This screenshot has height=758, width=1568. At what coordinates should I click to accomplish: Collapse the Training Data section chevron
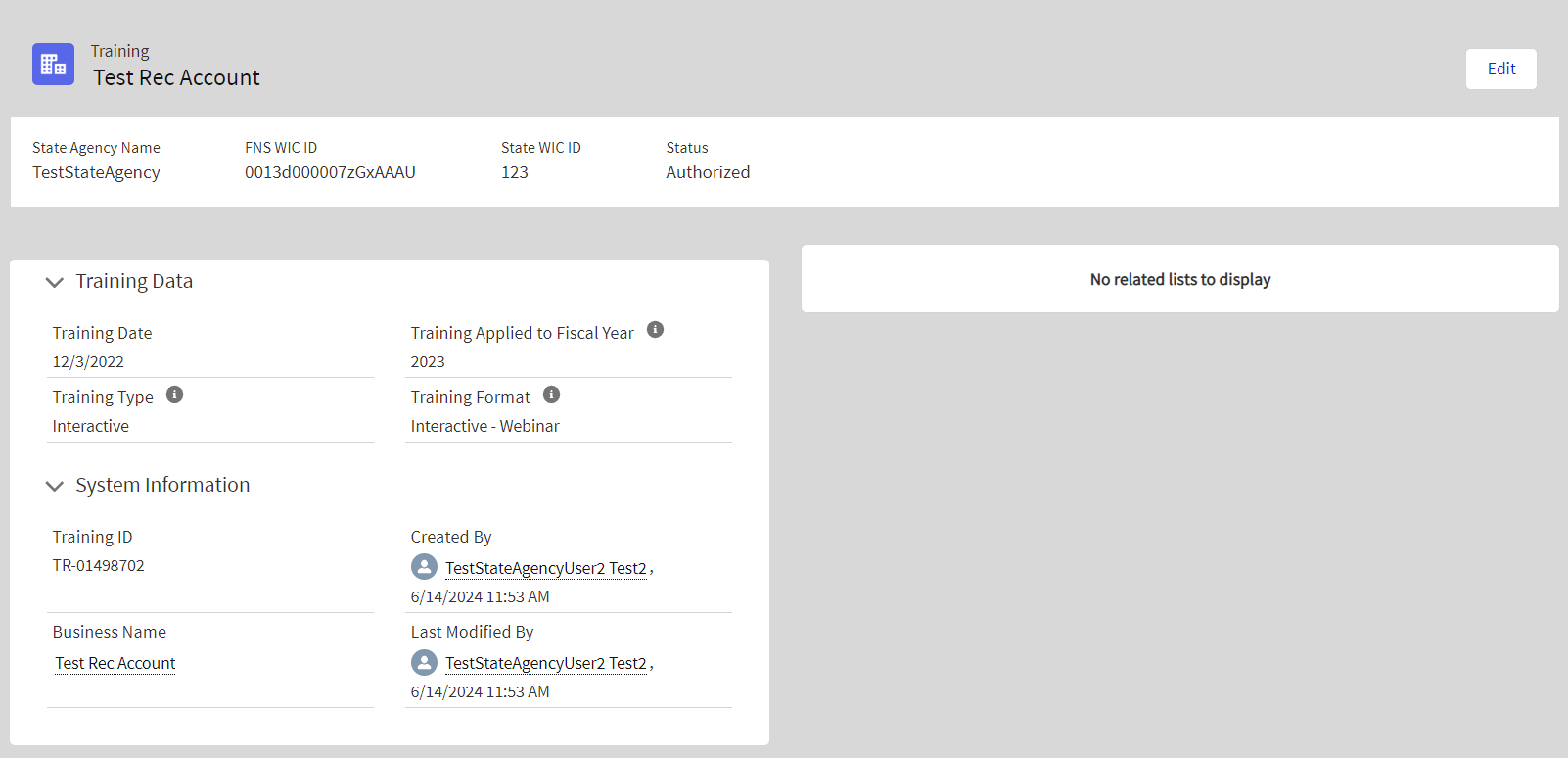coord(55,282)
